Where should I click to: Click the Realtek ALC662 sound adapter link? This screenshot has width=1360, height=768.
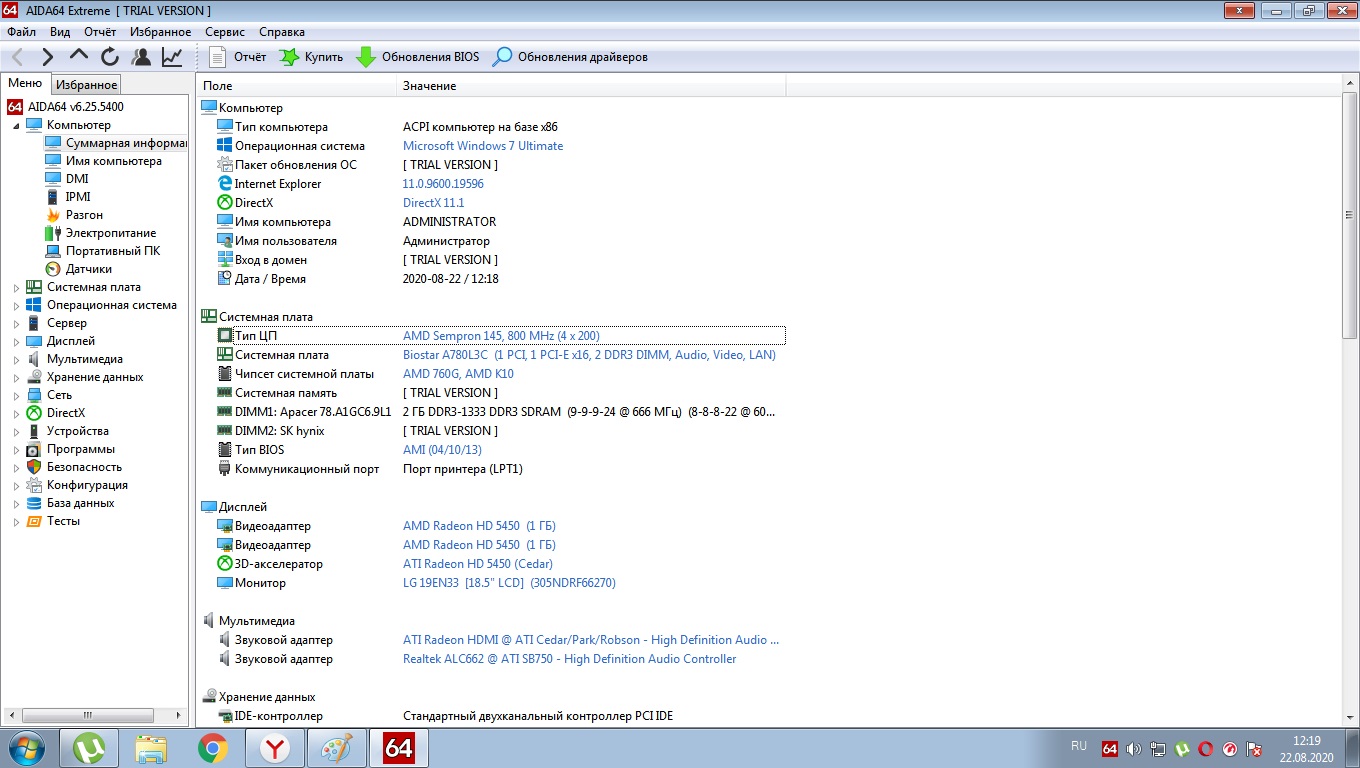(x=569, y=659)
